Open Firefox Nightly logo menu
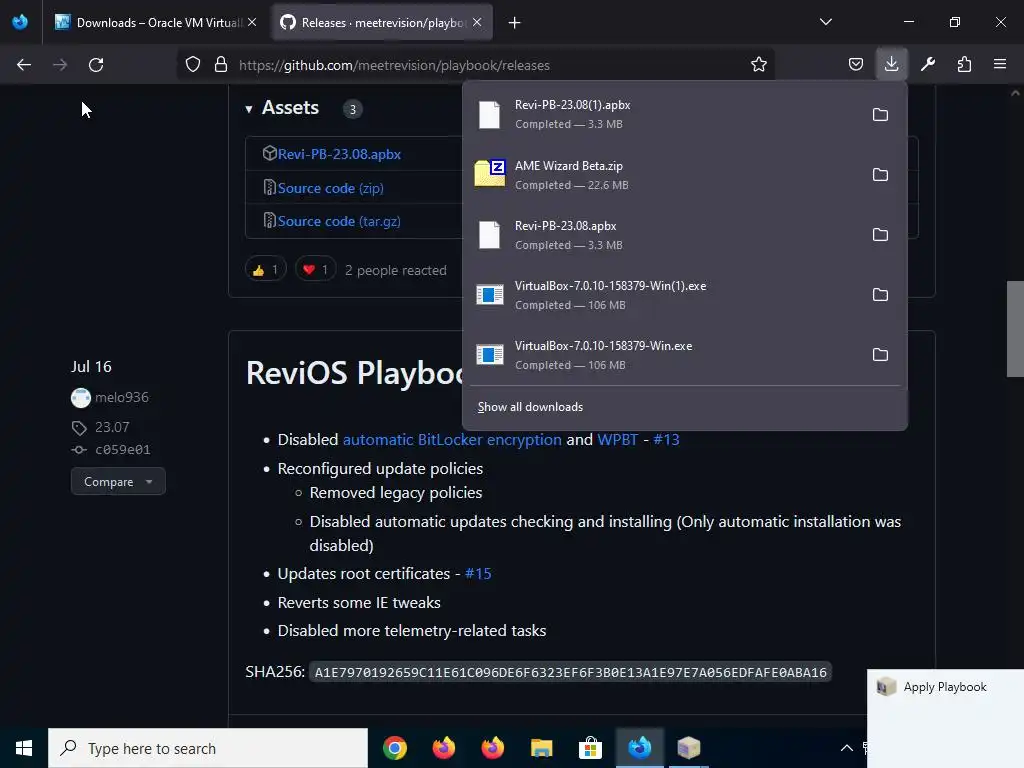Screen dimensions: 1024x768 click(20, 22)
